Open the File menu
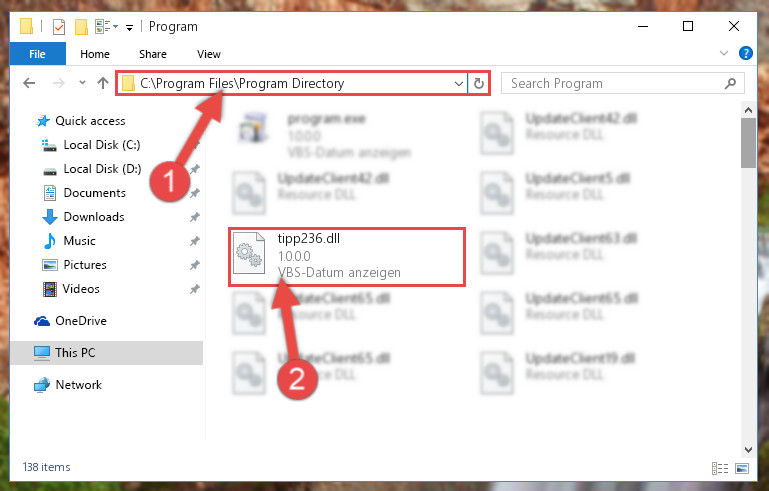 (37, 54)
